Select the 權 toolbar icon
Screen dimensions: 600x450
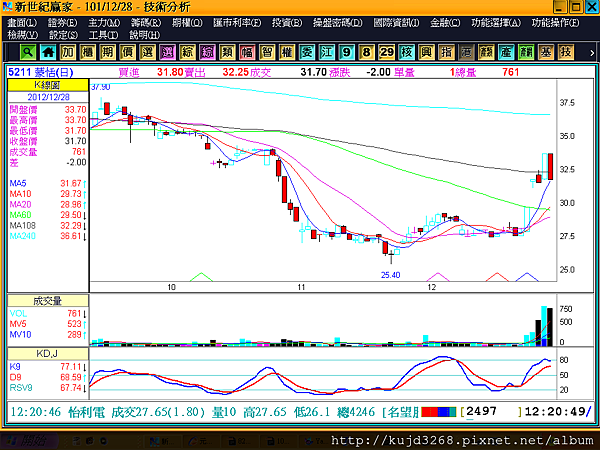click(287, 52)
